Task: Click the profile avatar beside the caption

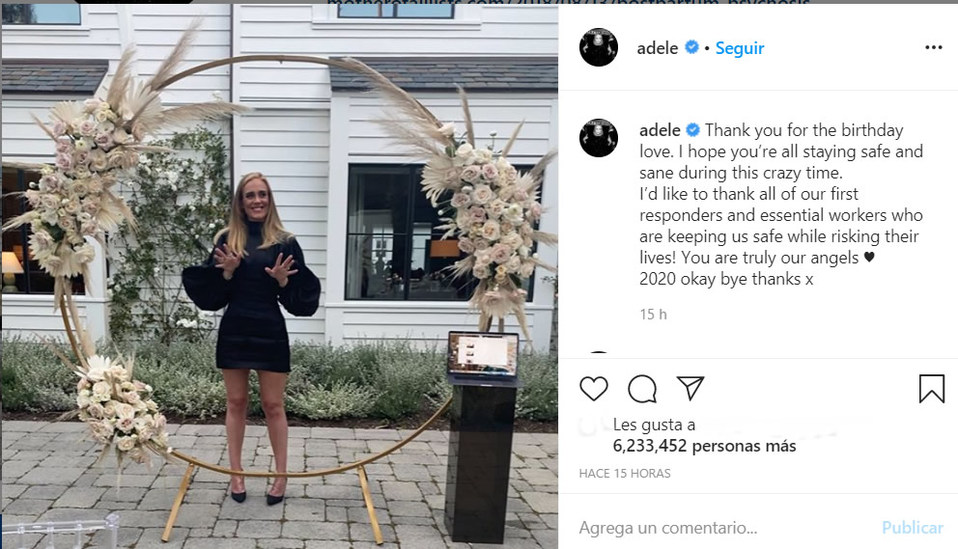Action: [598, 137]
